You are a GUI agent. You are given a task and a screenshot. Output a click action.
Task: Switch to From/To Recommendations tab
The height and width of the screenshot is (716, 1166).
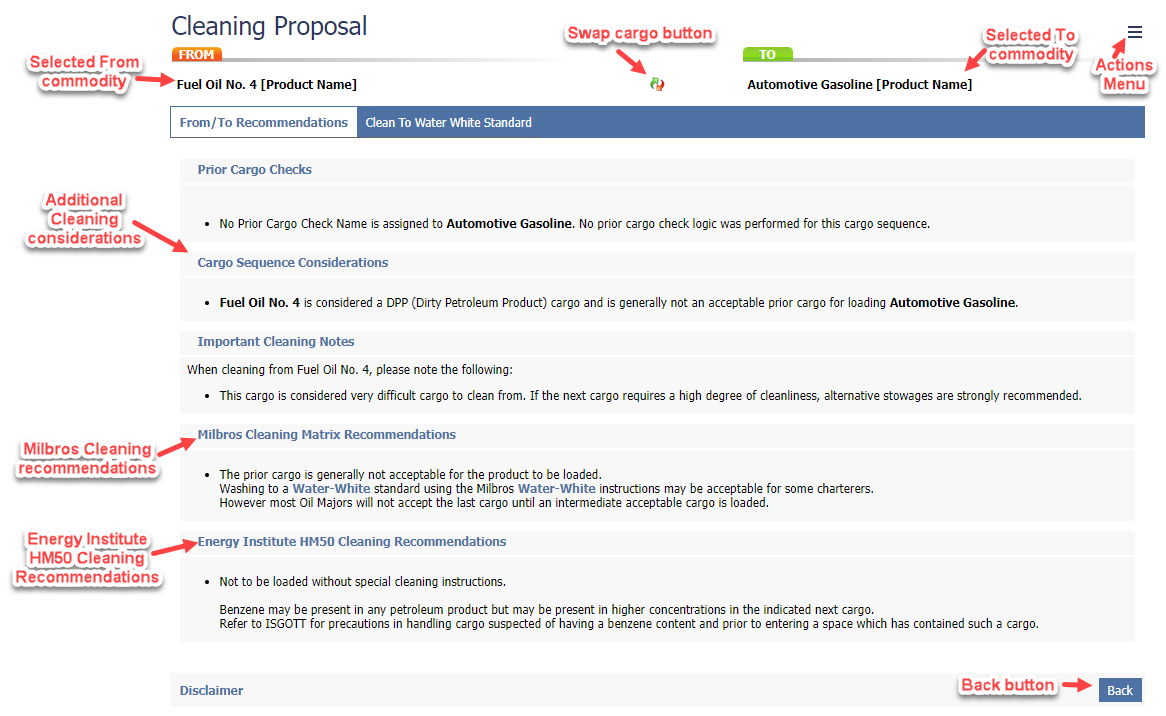(x=264, y=123)
